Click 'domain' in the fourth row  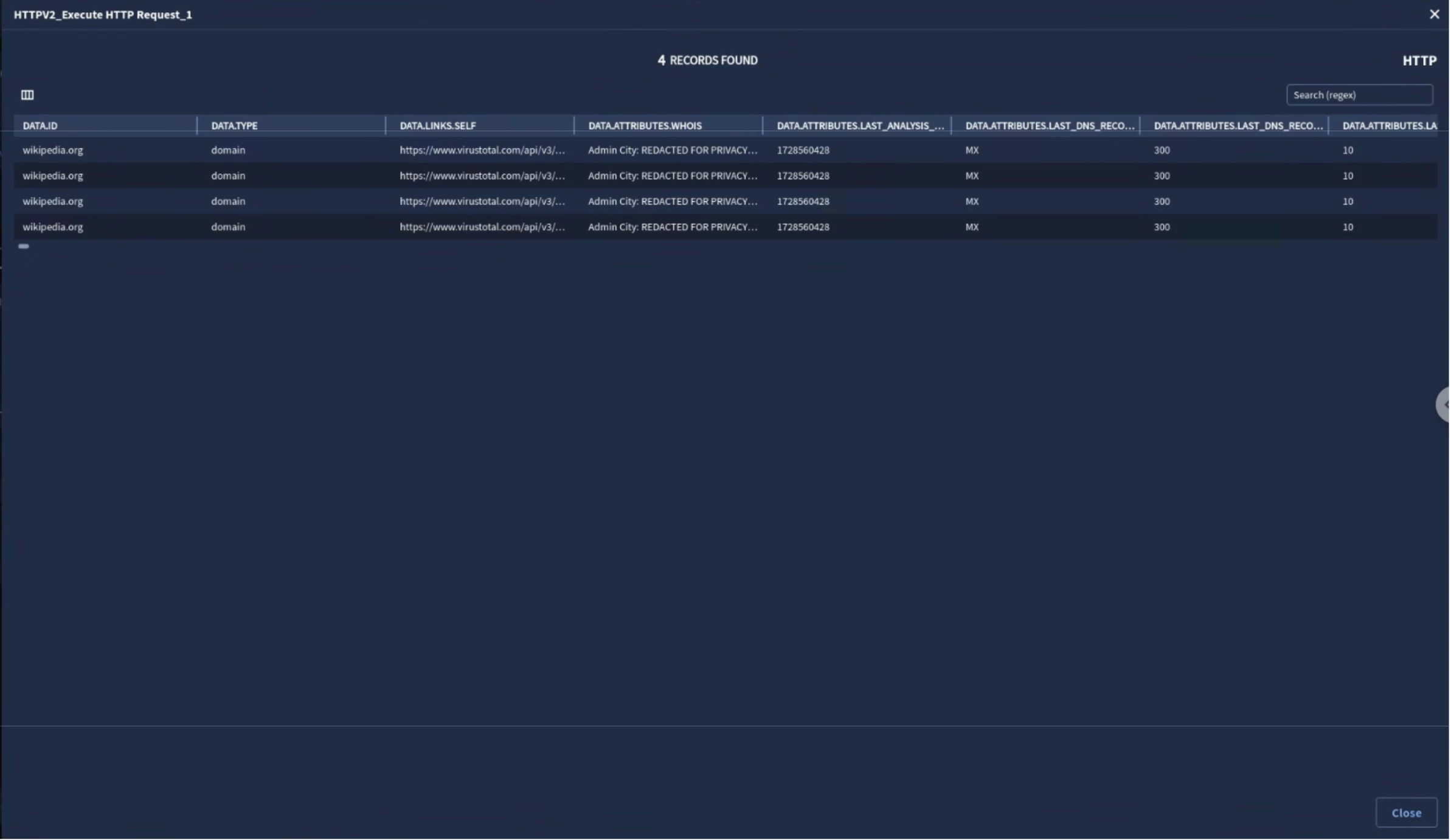coord(229,227)
